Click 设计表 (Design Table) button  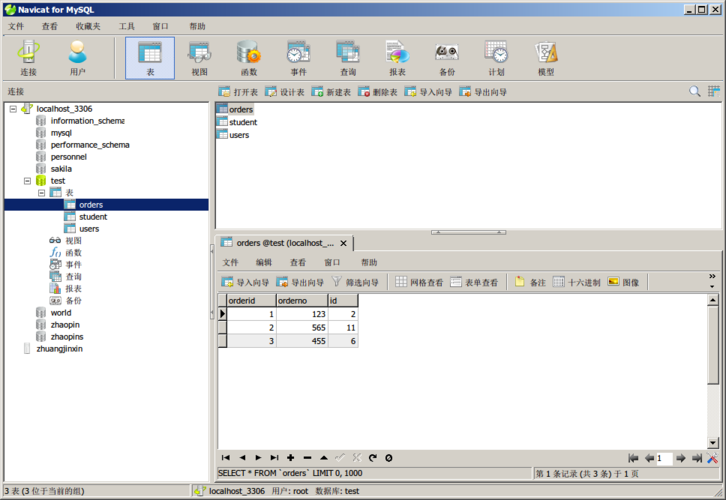[x=285, y=92]
